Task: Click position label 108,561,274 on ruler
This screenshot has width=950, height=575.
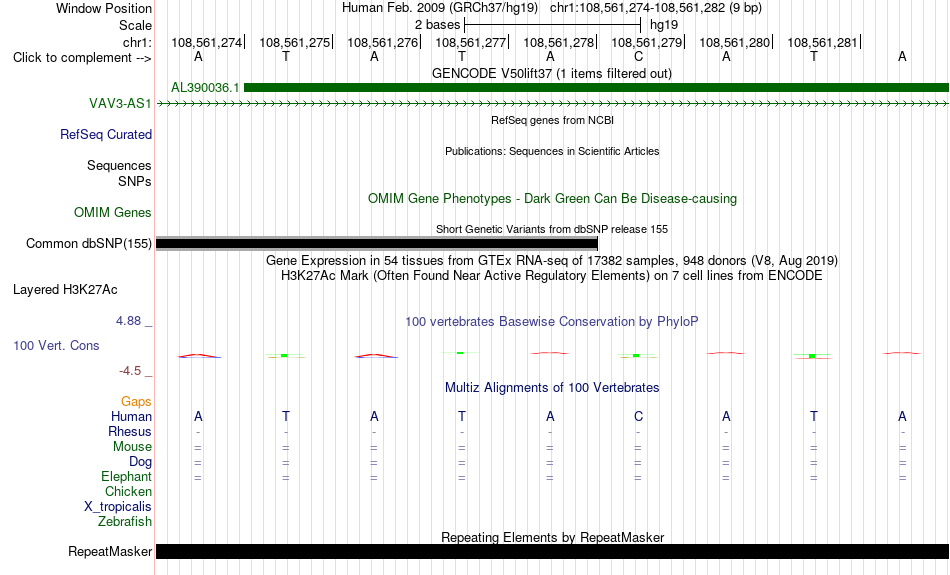Action: (x=207, y=42)
